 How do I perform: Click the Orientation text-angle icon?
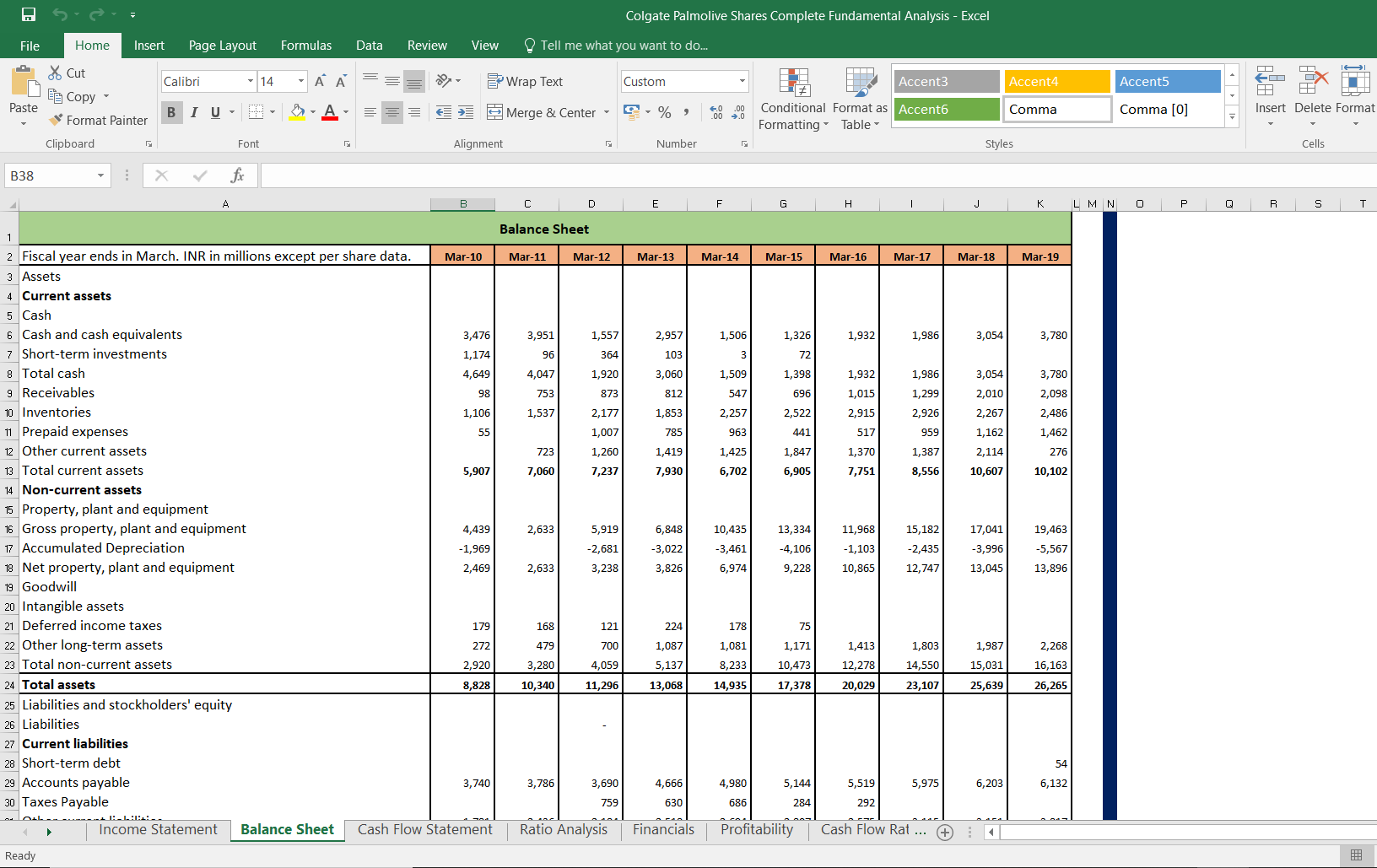[x=444, y=81]
